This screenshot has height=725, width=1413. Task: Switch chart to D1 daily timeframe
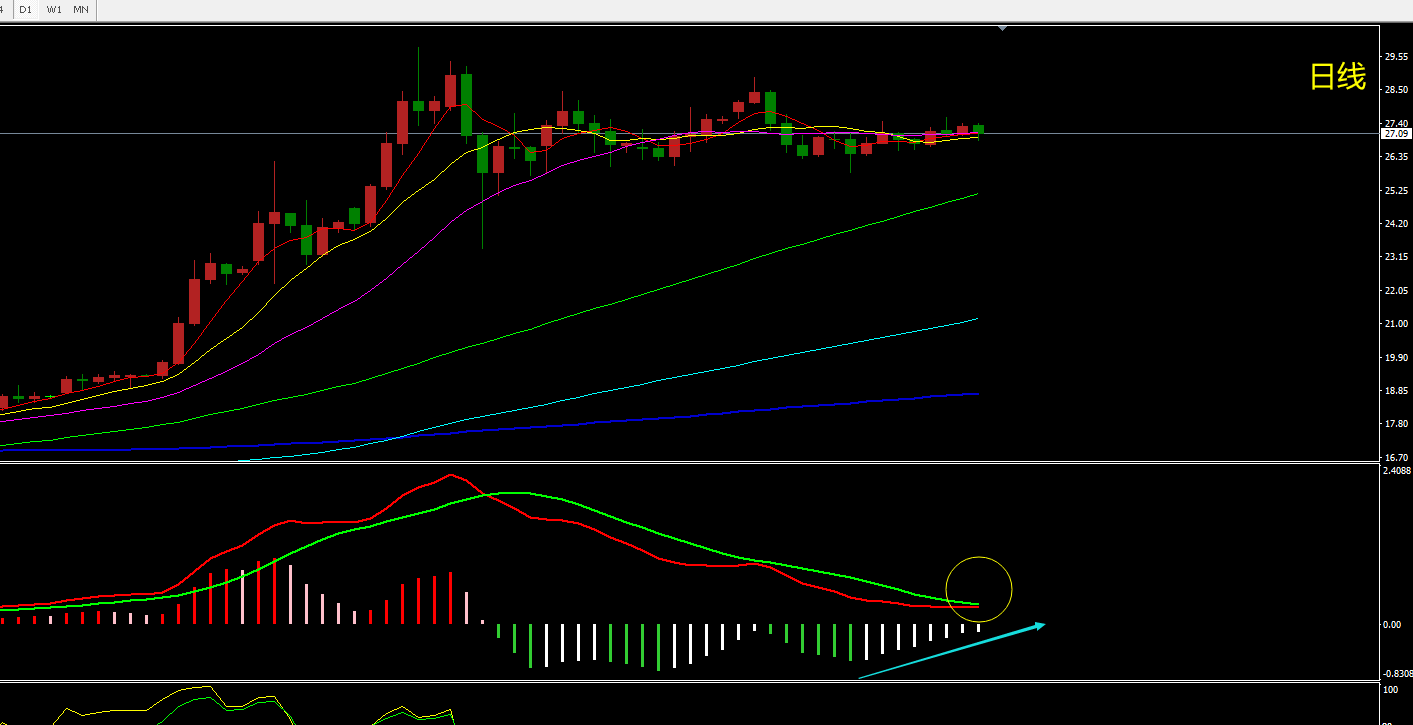(x=26, y=9)
